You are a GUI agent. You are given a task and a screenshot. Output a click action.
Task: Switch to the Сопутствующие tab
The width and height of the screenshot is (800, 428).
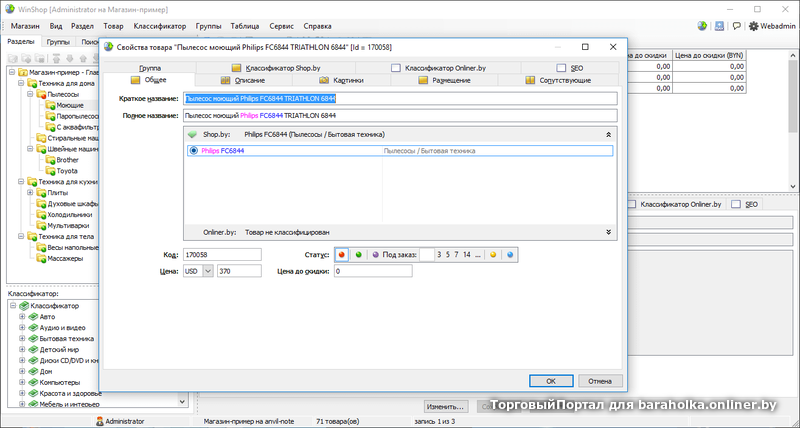coord(558,80)
